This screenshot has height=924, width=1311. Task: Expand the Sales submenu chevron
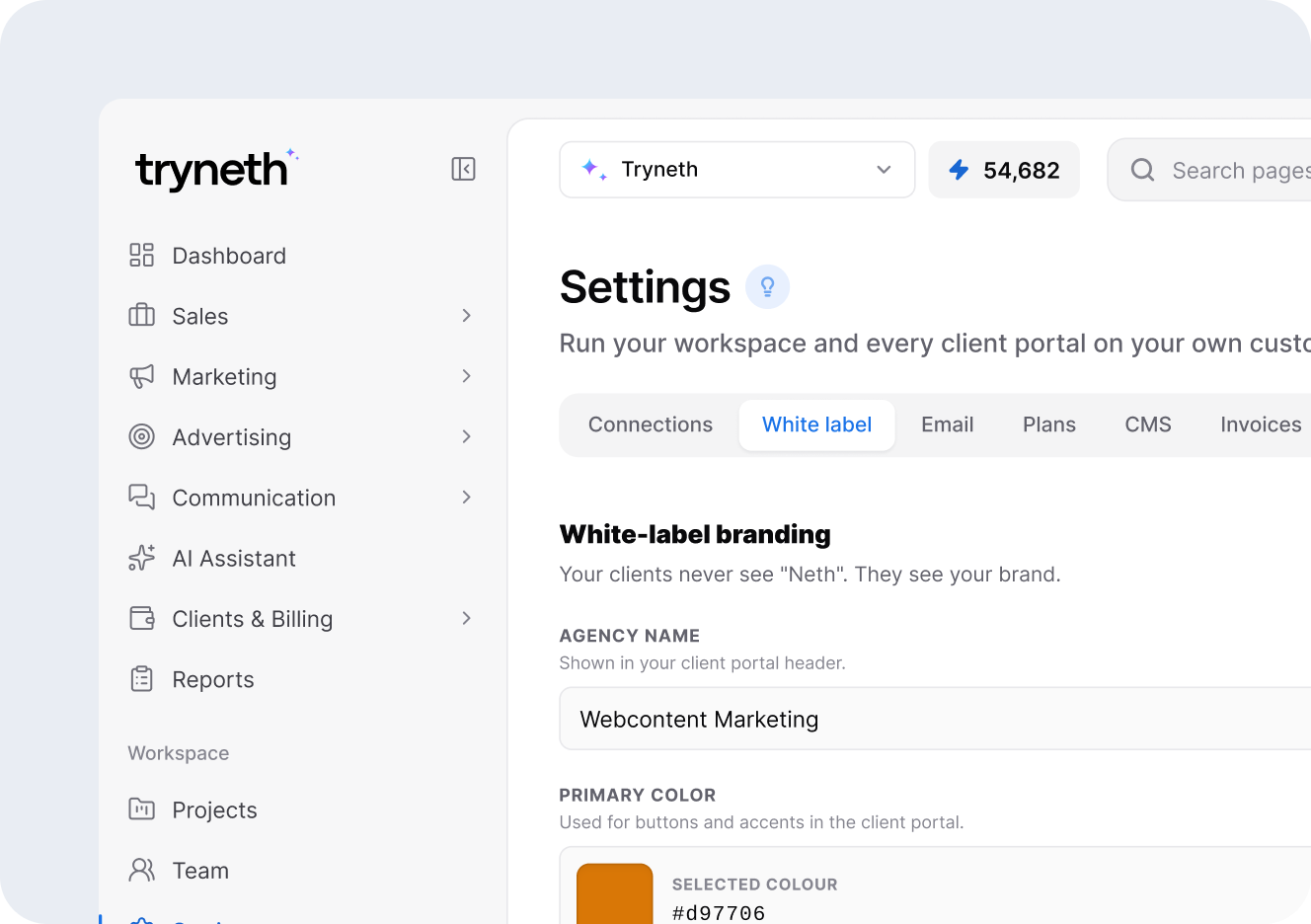(x=467, y=316)
